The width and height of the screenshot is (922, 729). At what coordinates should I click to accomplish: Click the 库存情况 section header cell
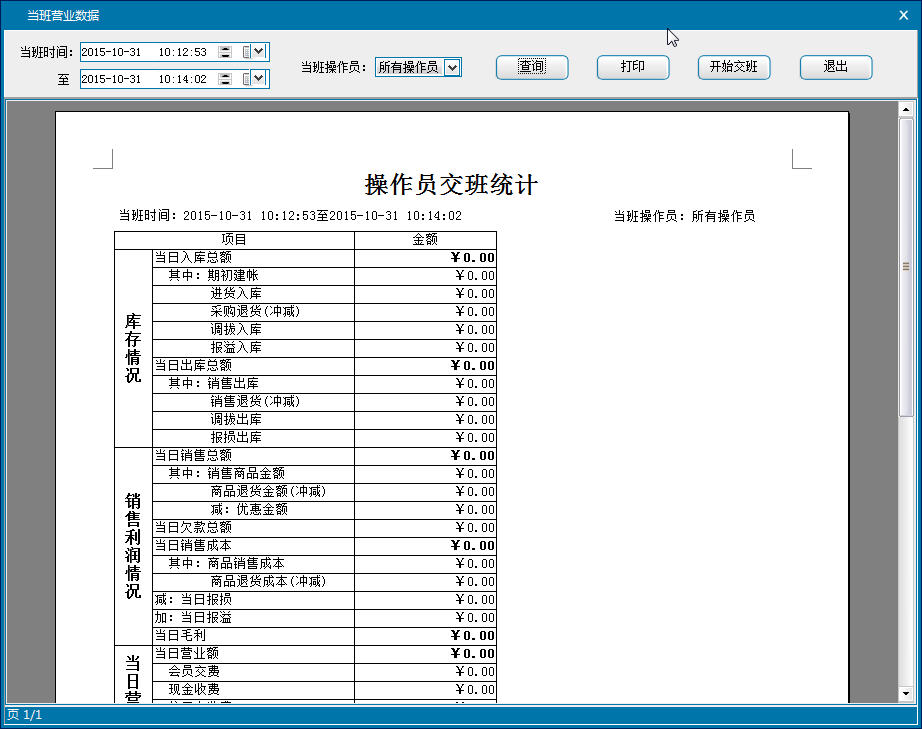133,348
